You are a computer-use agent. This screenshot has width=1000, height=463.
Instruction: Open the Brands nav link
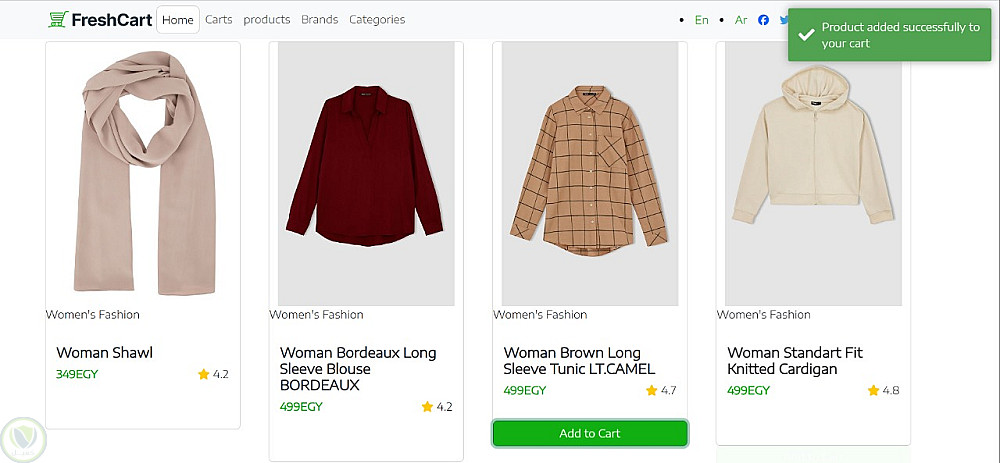point(320,19)
